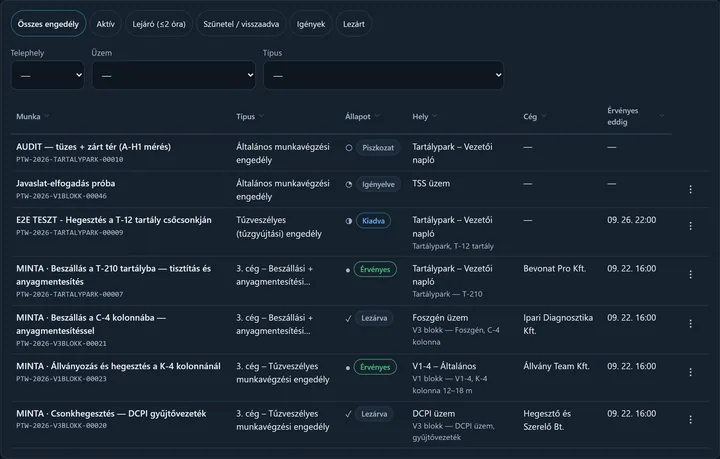Sort by the Hely column arrow

point(434,116)
